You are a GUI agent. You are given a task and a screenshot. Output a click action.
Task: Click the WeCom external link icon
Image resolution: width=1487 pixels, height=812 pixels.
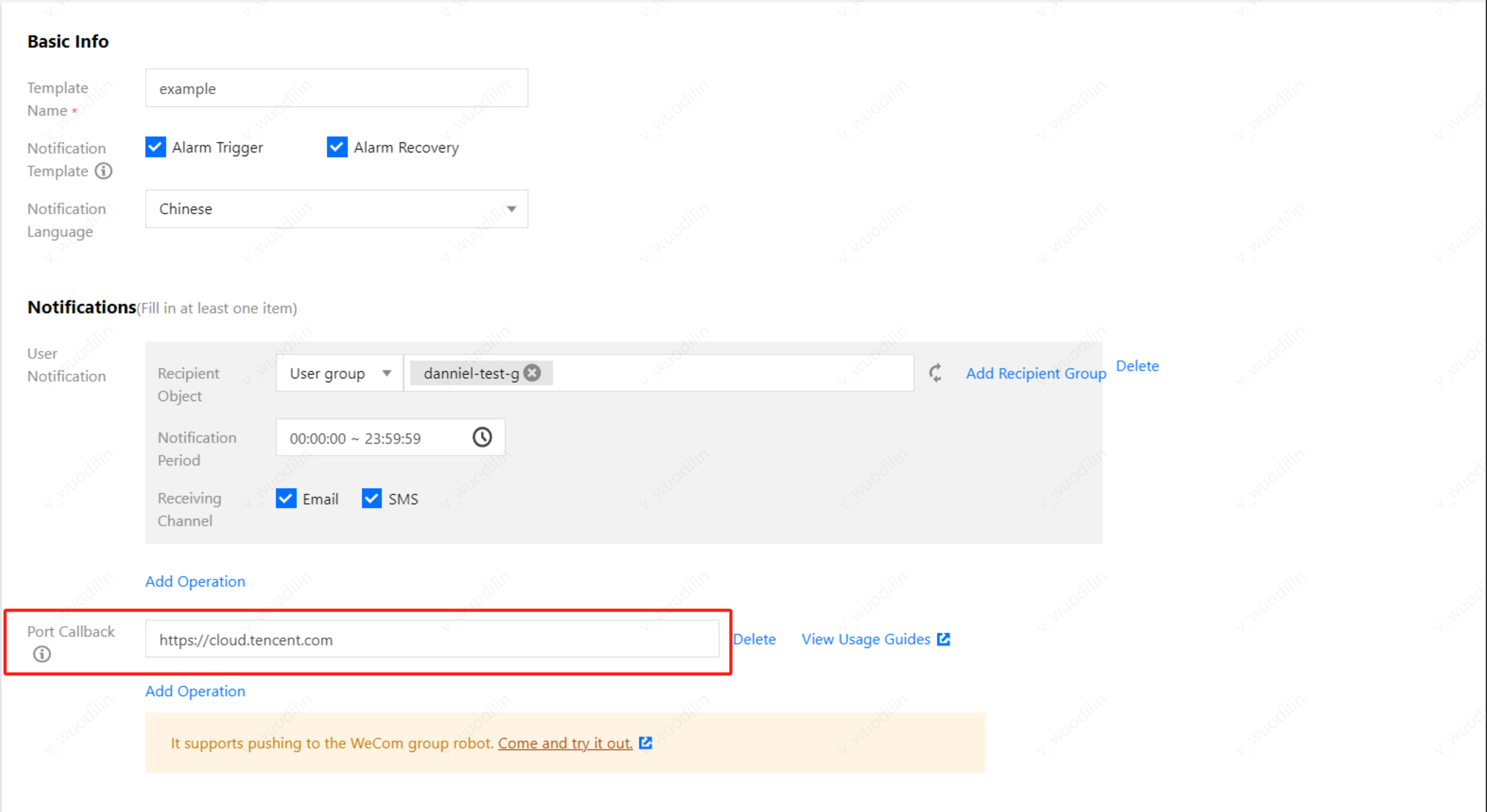tap(645, 743)
